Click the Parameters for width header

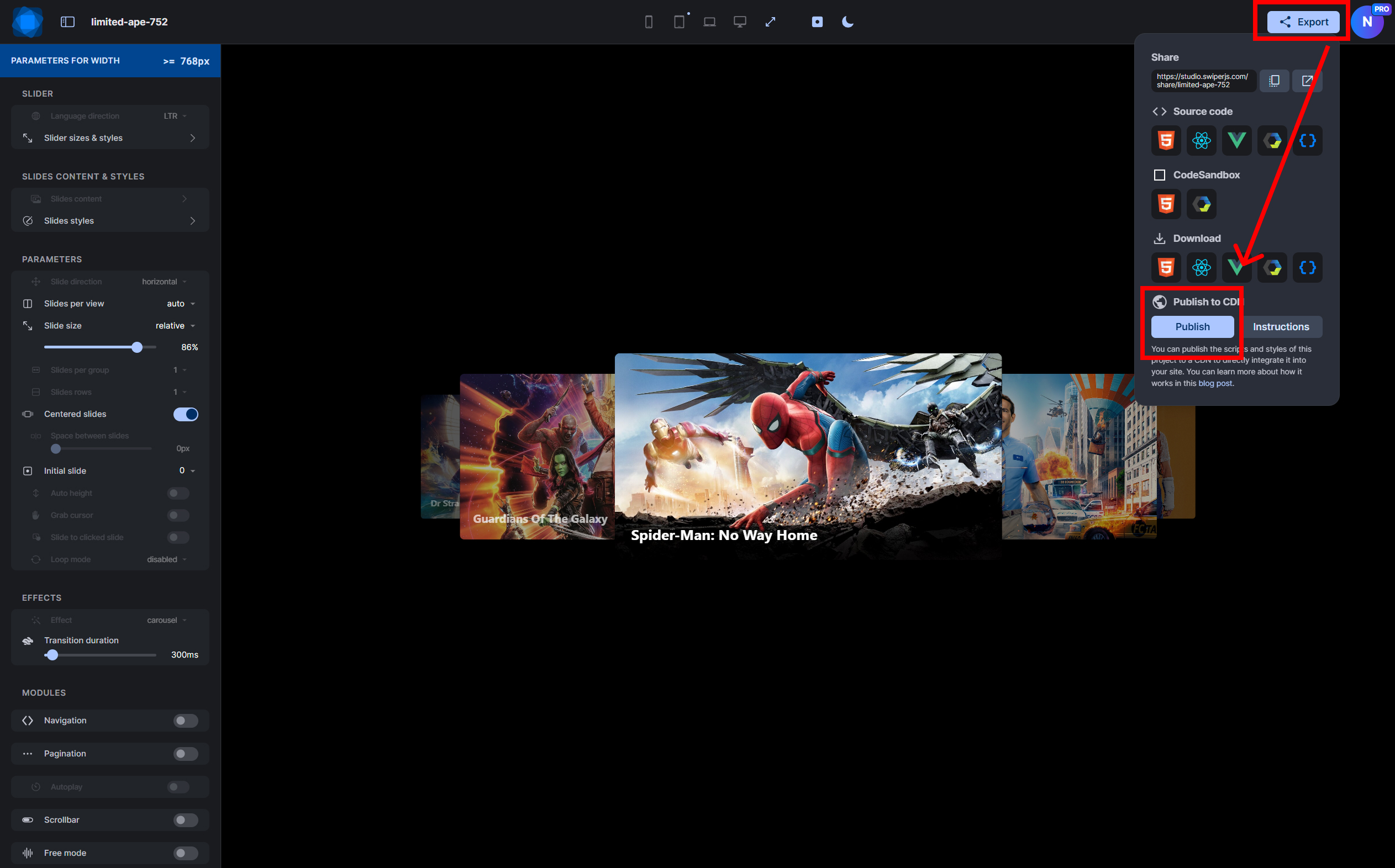click(110, 61)
